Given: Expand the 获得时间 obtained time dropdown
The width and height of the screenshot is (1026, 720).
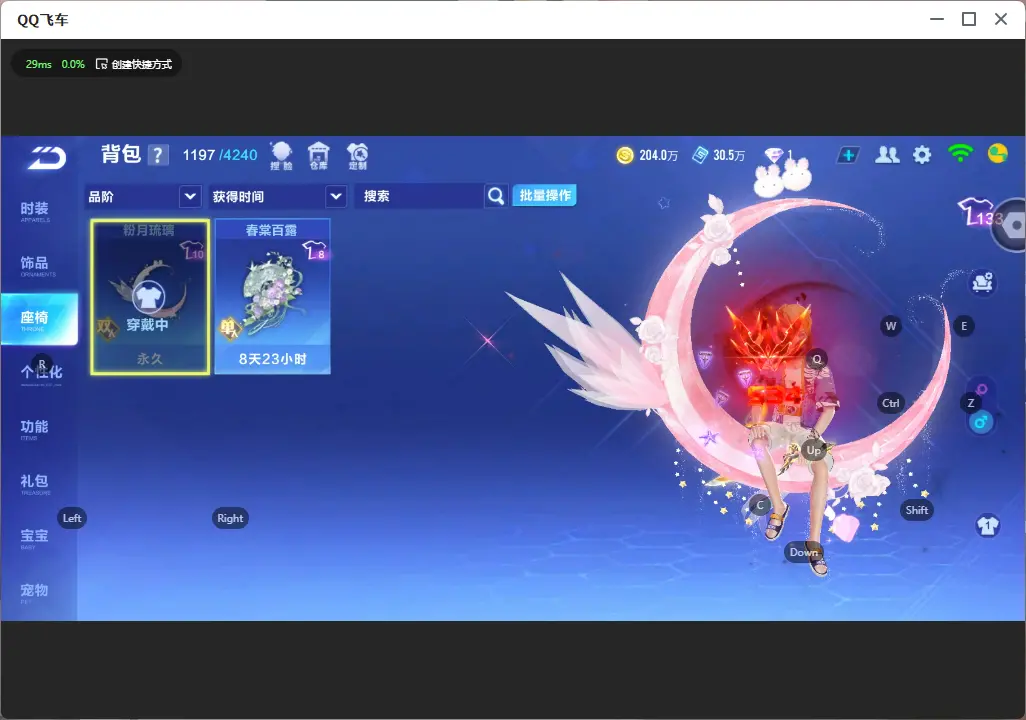Looking at the screenshot, I should (277, 196).
